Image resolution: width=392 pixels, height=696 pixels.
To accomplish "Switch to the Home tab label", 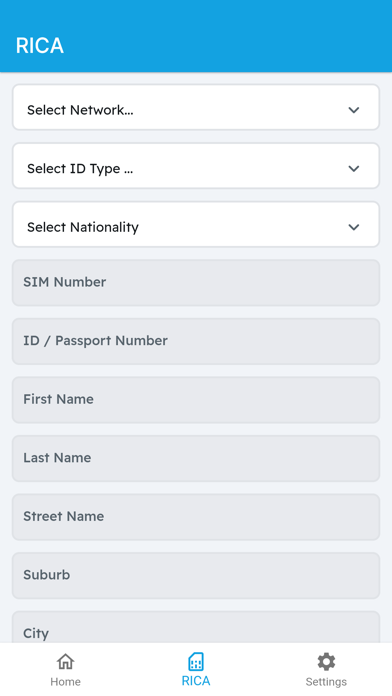I will [x=65, y=681].
